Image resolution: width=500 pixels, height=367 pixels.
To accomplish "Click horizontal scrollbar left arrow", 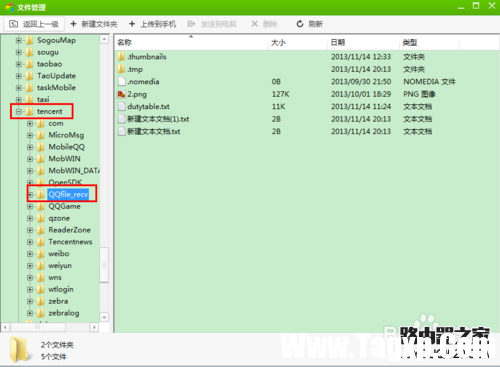I will tap(5, 327).
